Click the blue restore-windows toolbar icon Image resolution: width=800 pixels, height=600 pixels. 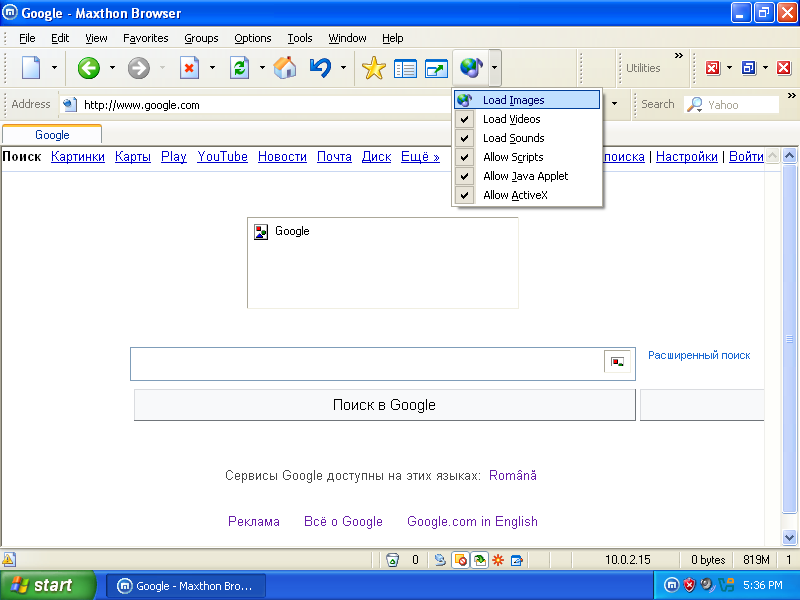point(748,68)
